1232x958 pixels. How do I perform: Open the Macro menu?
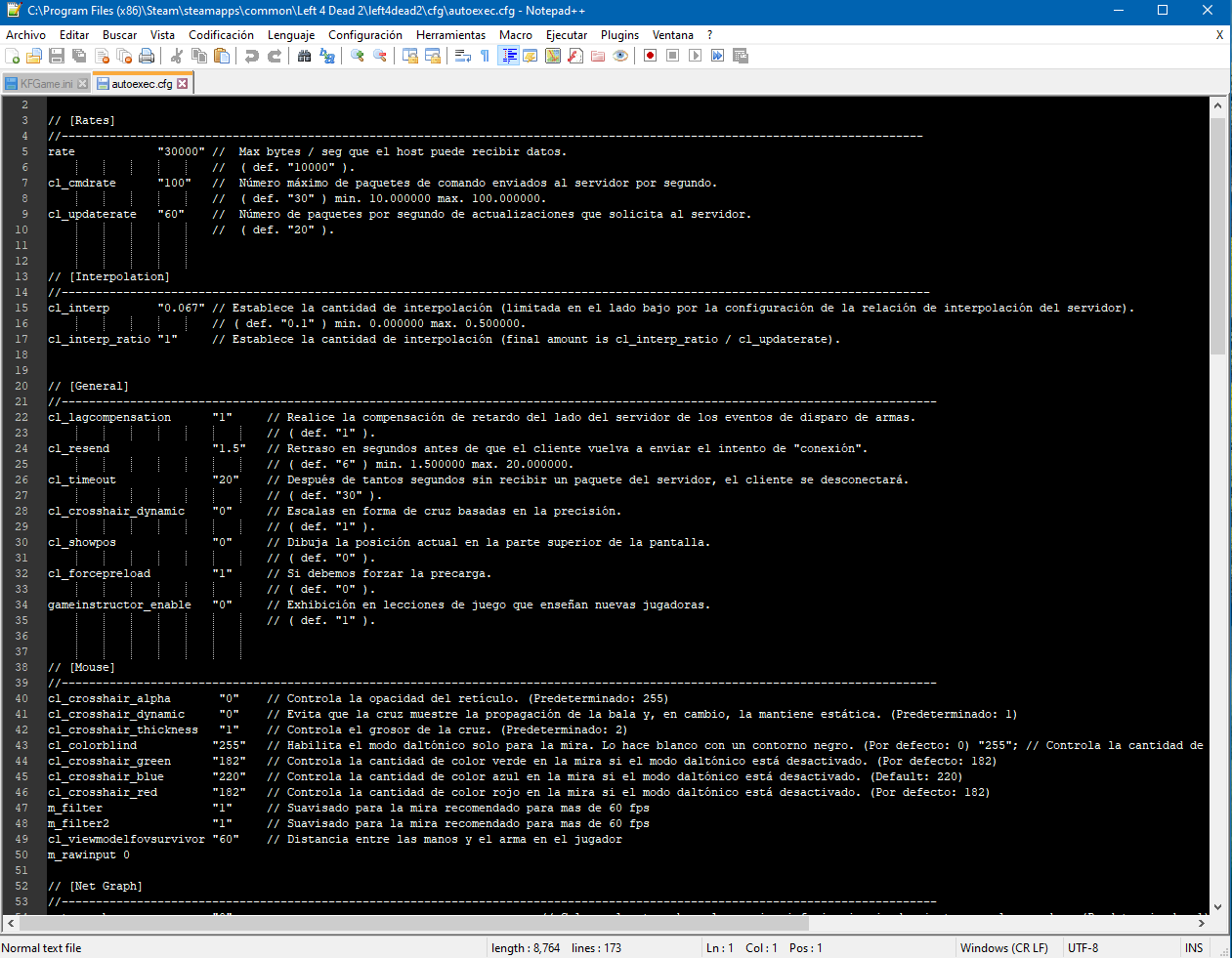516,34
